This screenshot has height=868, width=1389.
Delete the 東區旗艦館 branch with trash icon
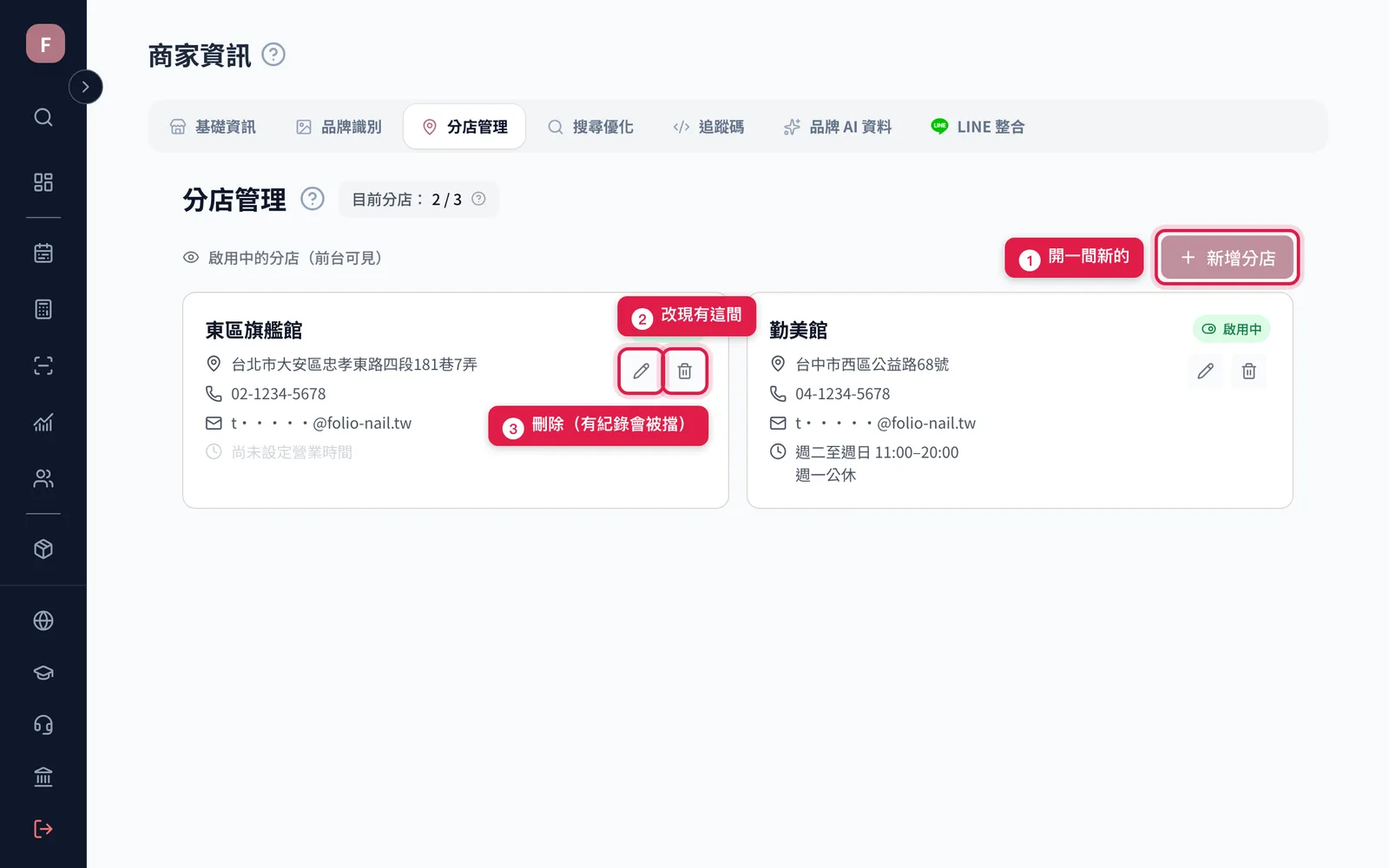pyautogui.click(x=685, y=372)
